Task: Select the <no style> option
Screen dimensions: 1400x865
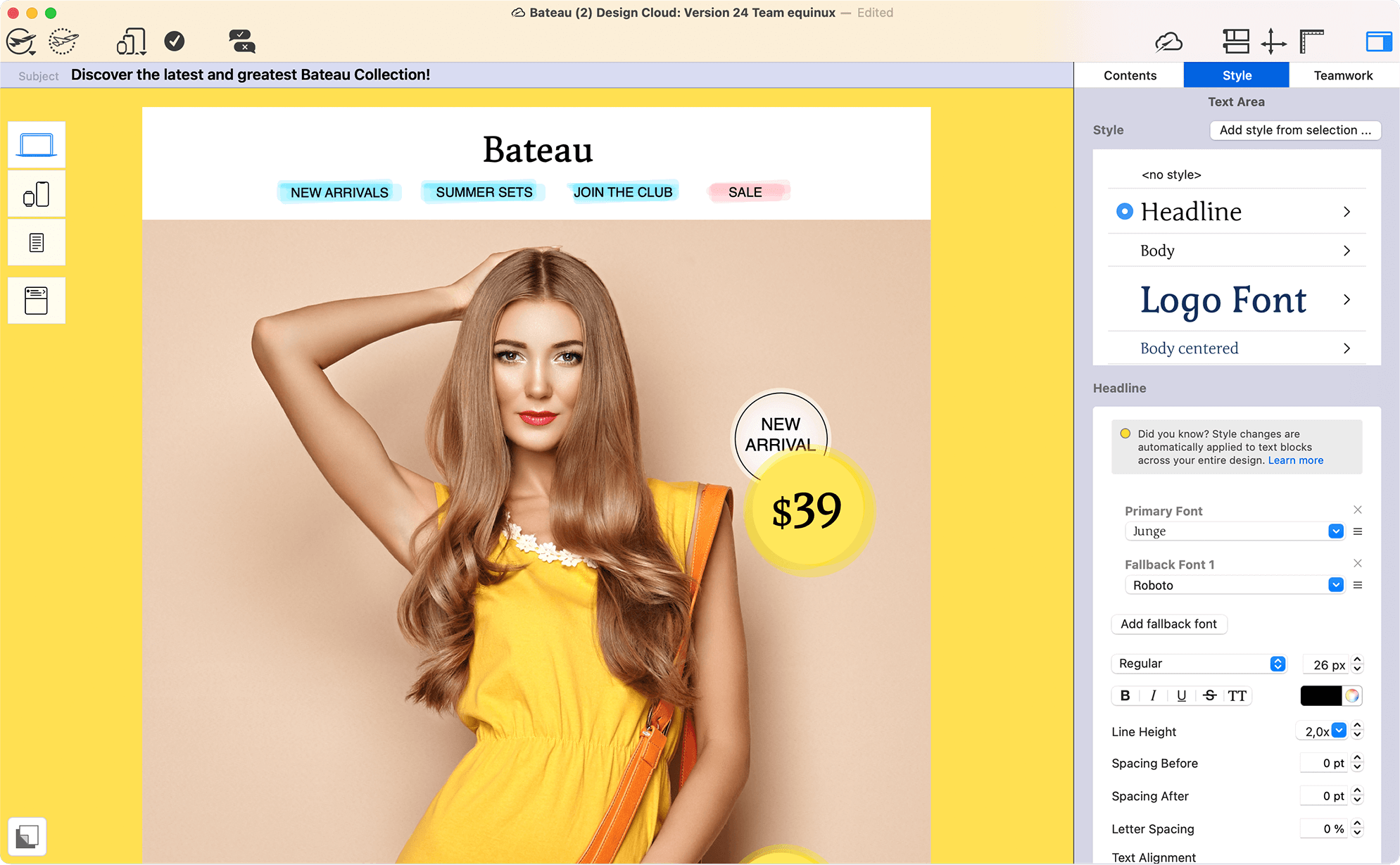Action: pyautogui.click(x=1171, y=175)
